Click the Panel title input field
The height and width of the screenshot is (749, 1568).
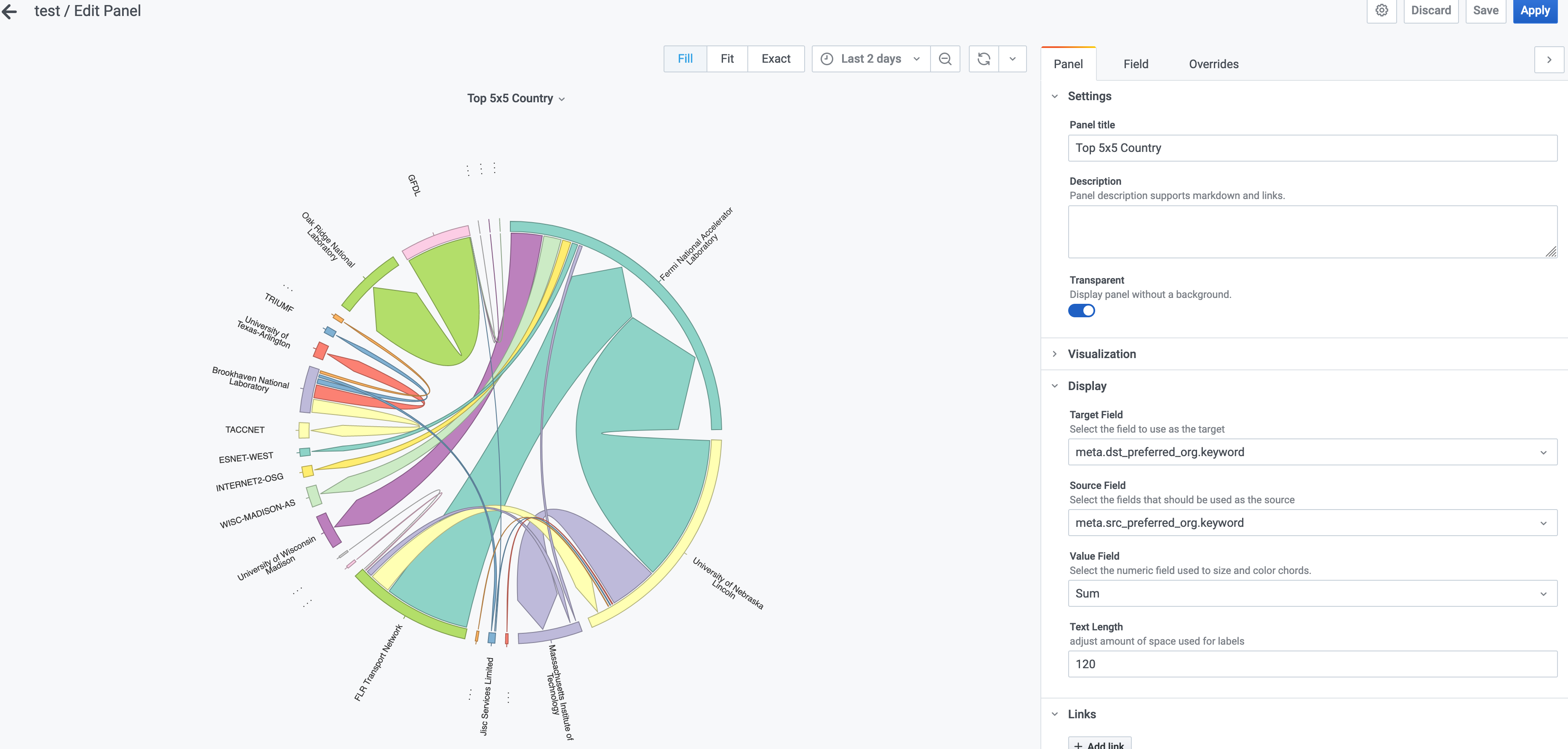click(x=1312, y=148)
